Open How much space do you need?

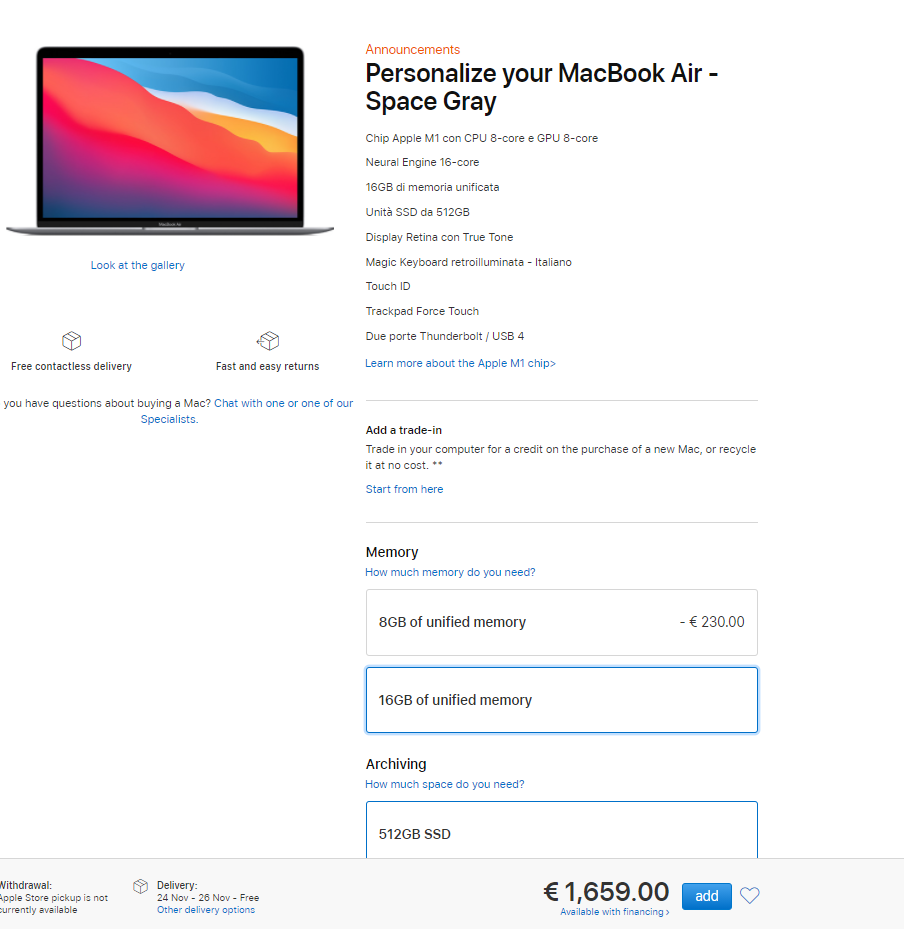click(445, 784)
